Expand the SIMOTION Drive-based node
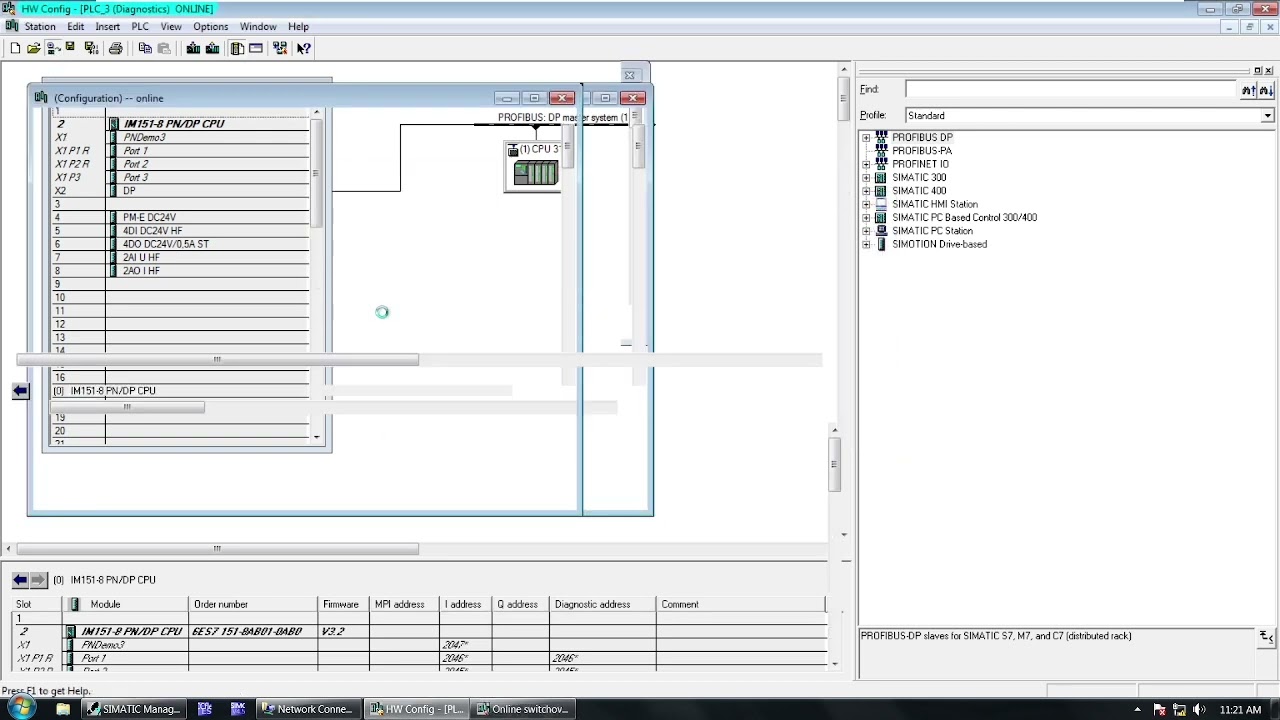This screenshot has height=720, width=1280. pyautogui.click(x=866, y=244)
